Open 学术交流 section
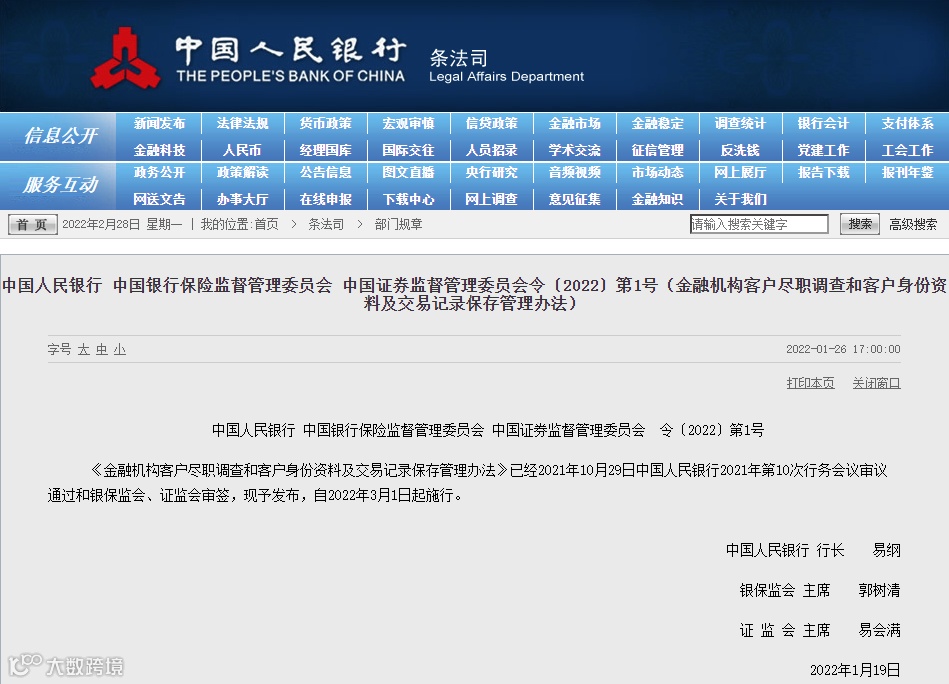The width and height of the screenshot is (949, 684). 574,150
